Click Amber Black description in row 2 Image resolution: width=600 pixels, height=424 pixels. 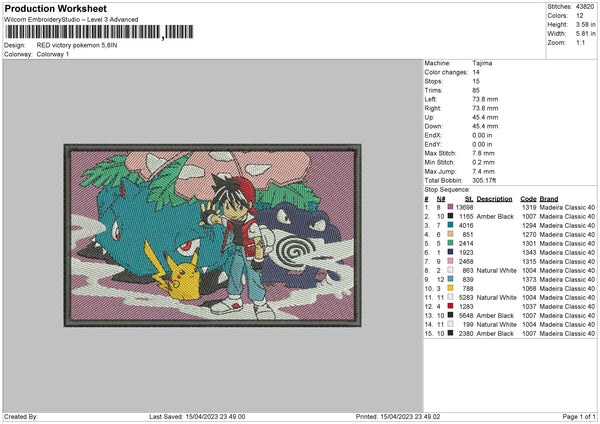click(495, 217)
